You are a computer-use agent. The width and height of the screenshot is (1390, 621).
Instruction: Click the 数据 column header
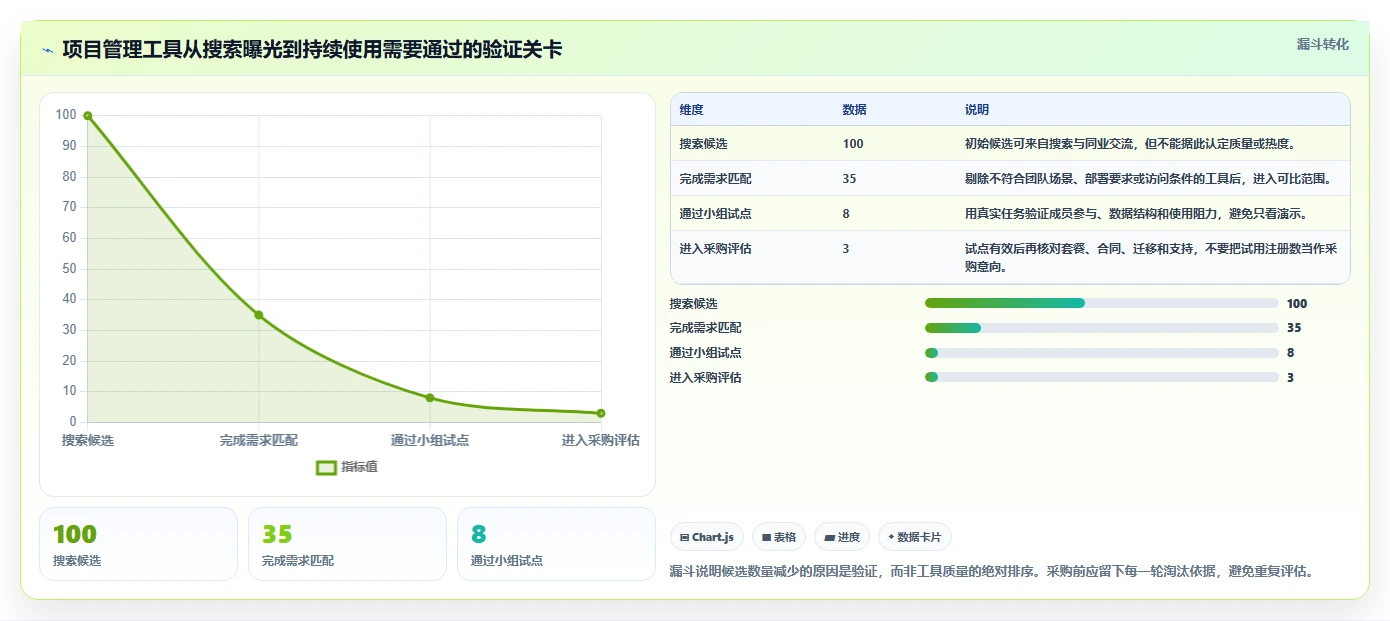pos(854,110)
